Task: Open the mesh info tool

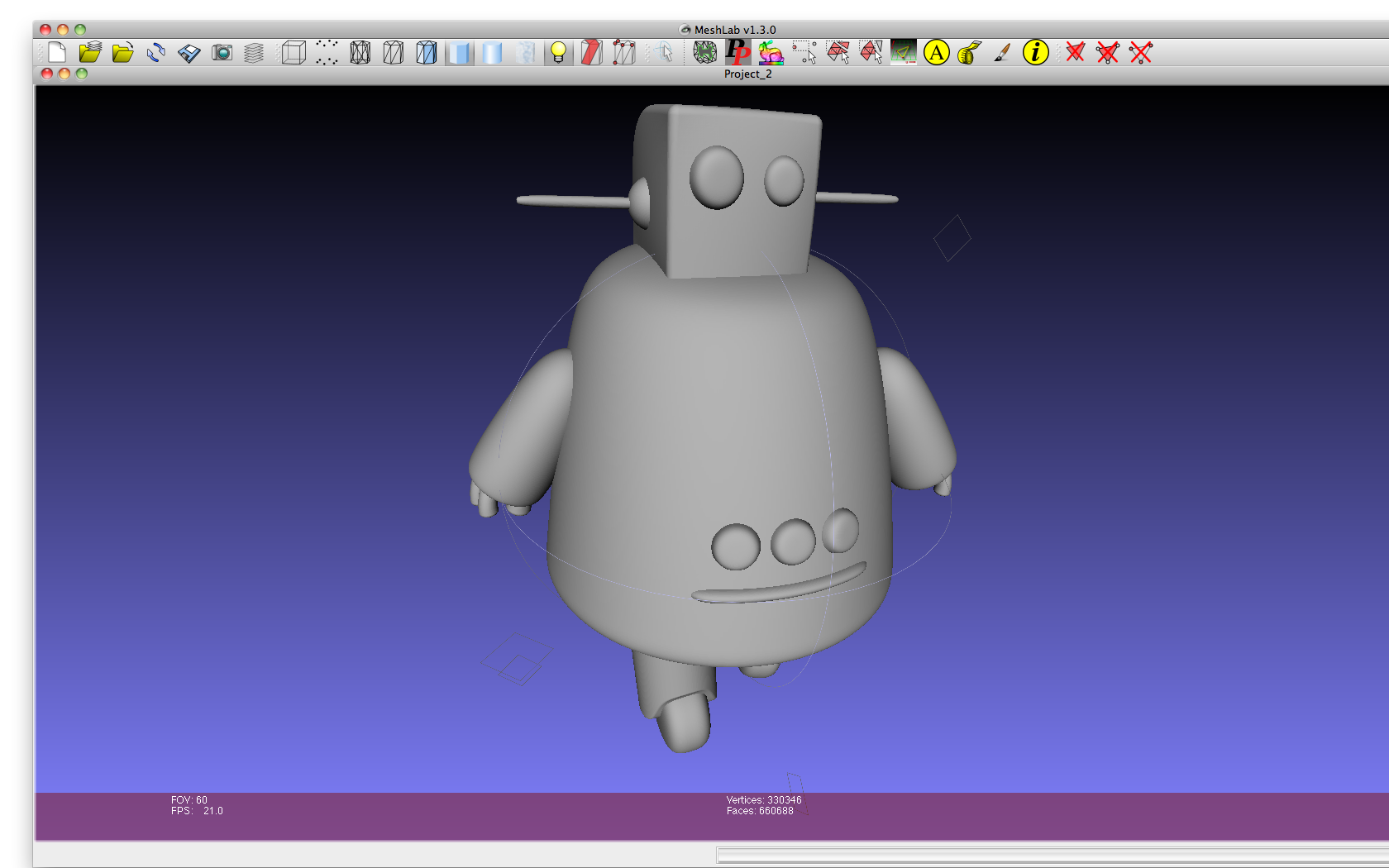Action: coord(1035,52)
